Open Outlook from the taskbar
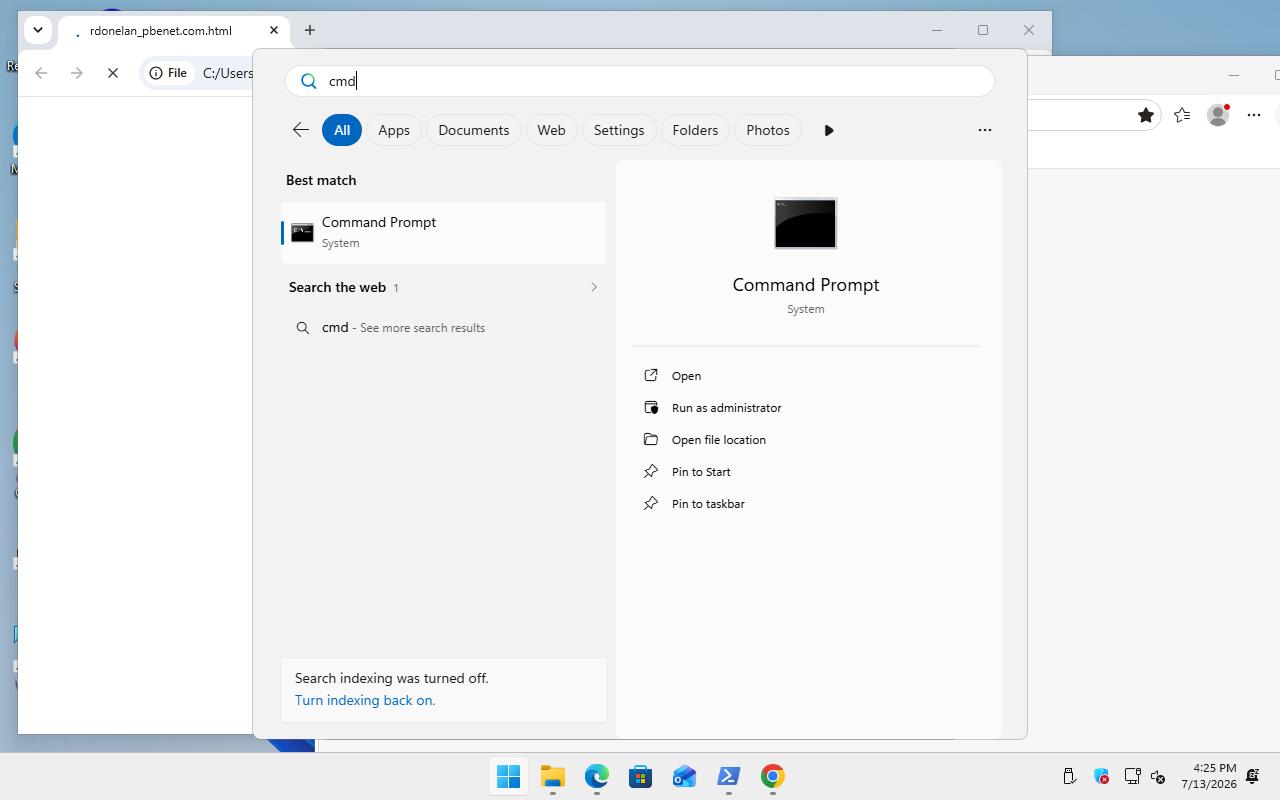Viewport: 1280px width, 800px height. (x=685, y=776)
